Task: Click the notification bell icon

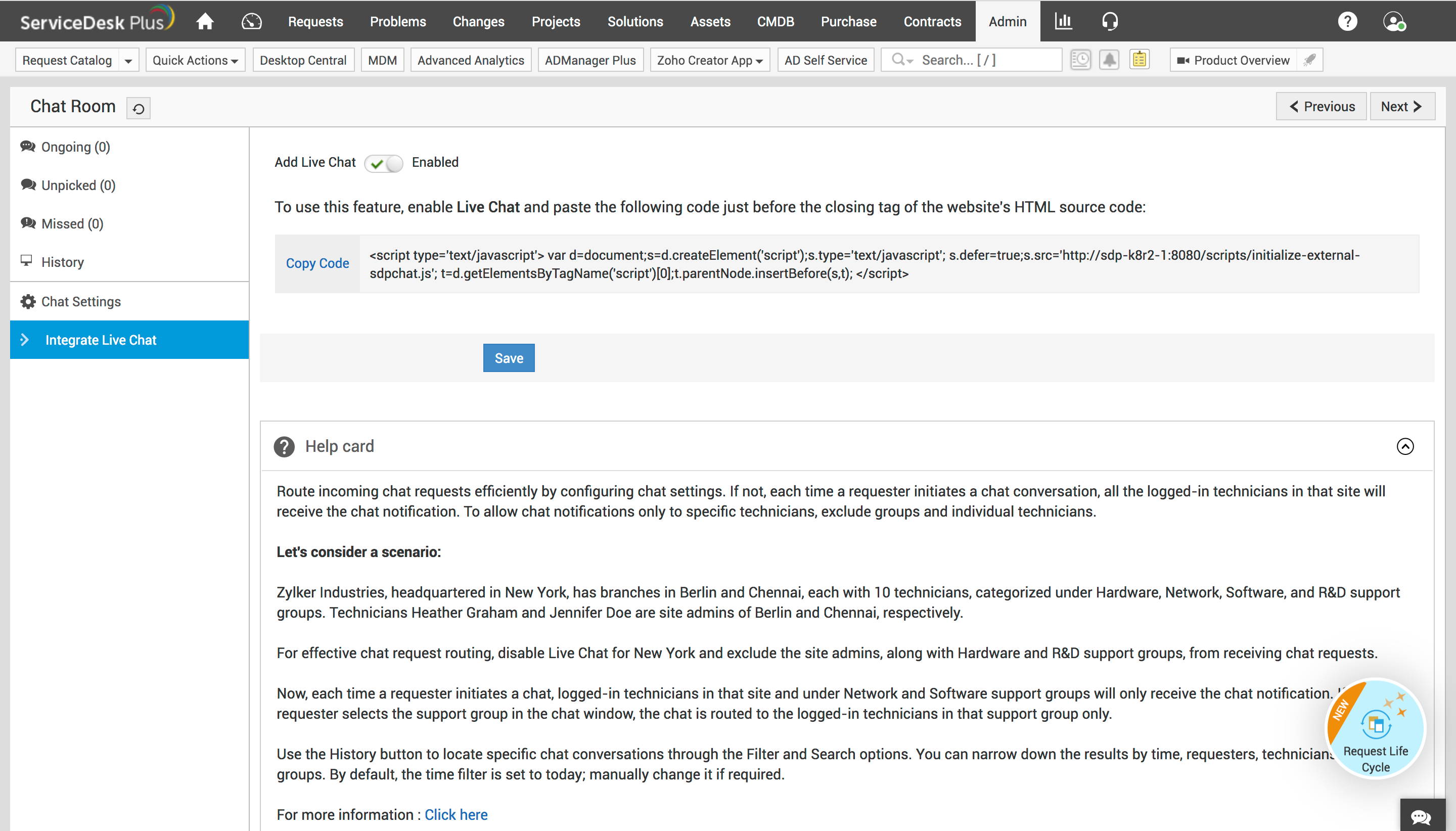Action: (x=1109, y=60)
